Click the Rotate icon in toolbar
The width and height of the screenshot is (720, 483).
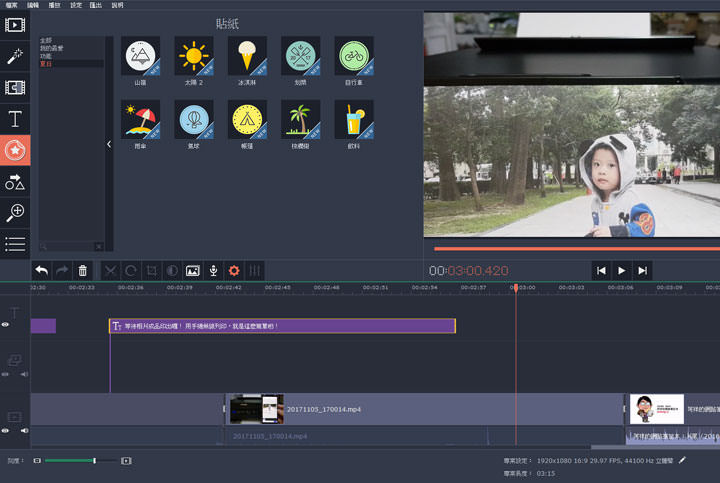click(131, 271)
